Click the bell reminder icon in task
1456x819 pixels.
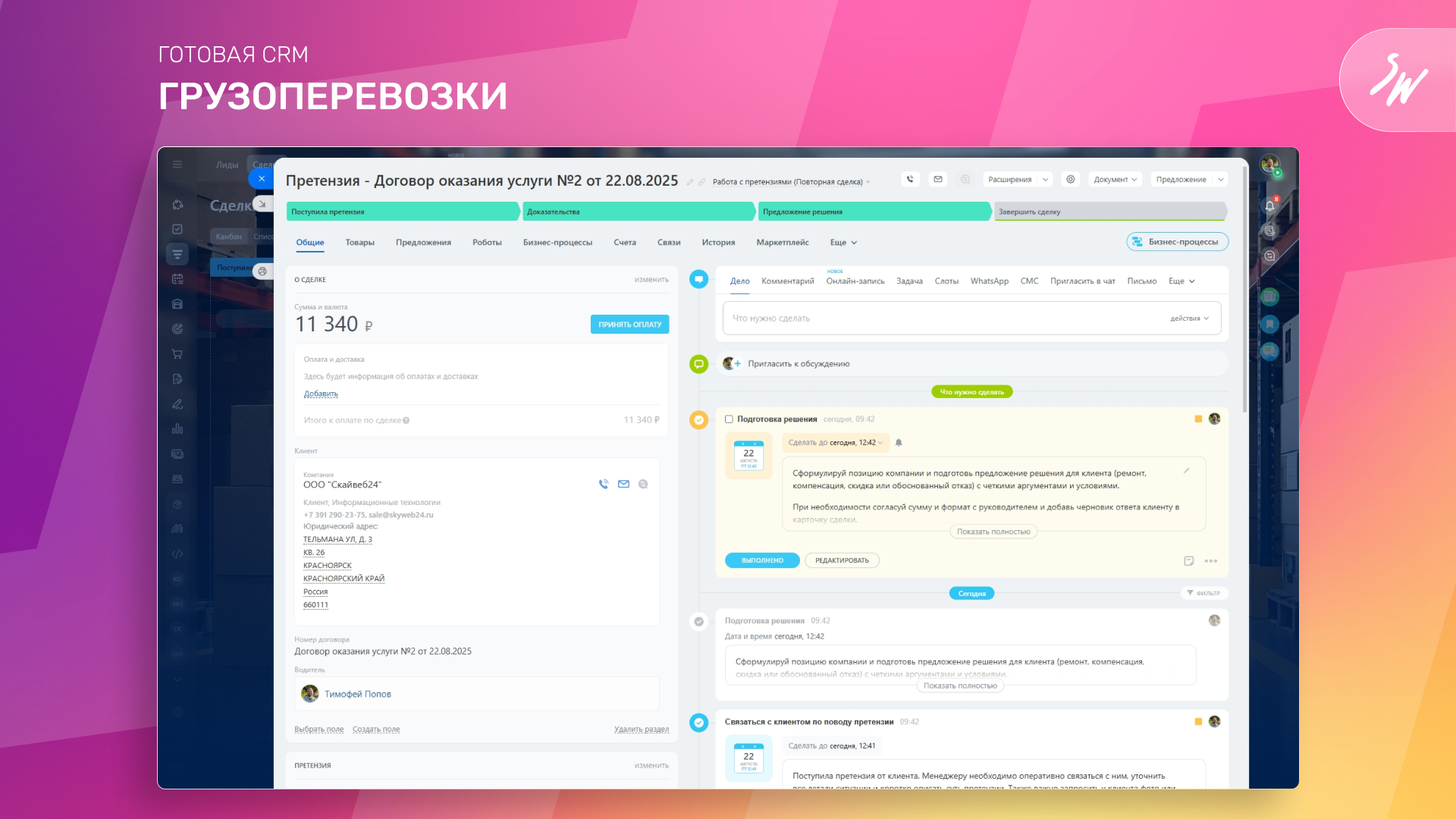(x=899, y=443)
